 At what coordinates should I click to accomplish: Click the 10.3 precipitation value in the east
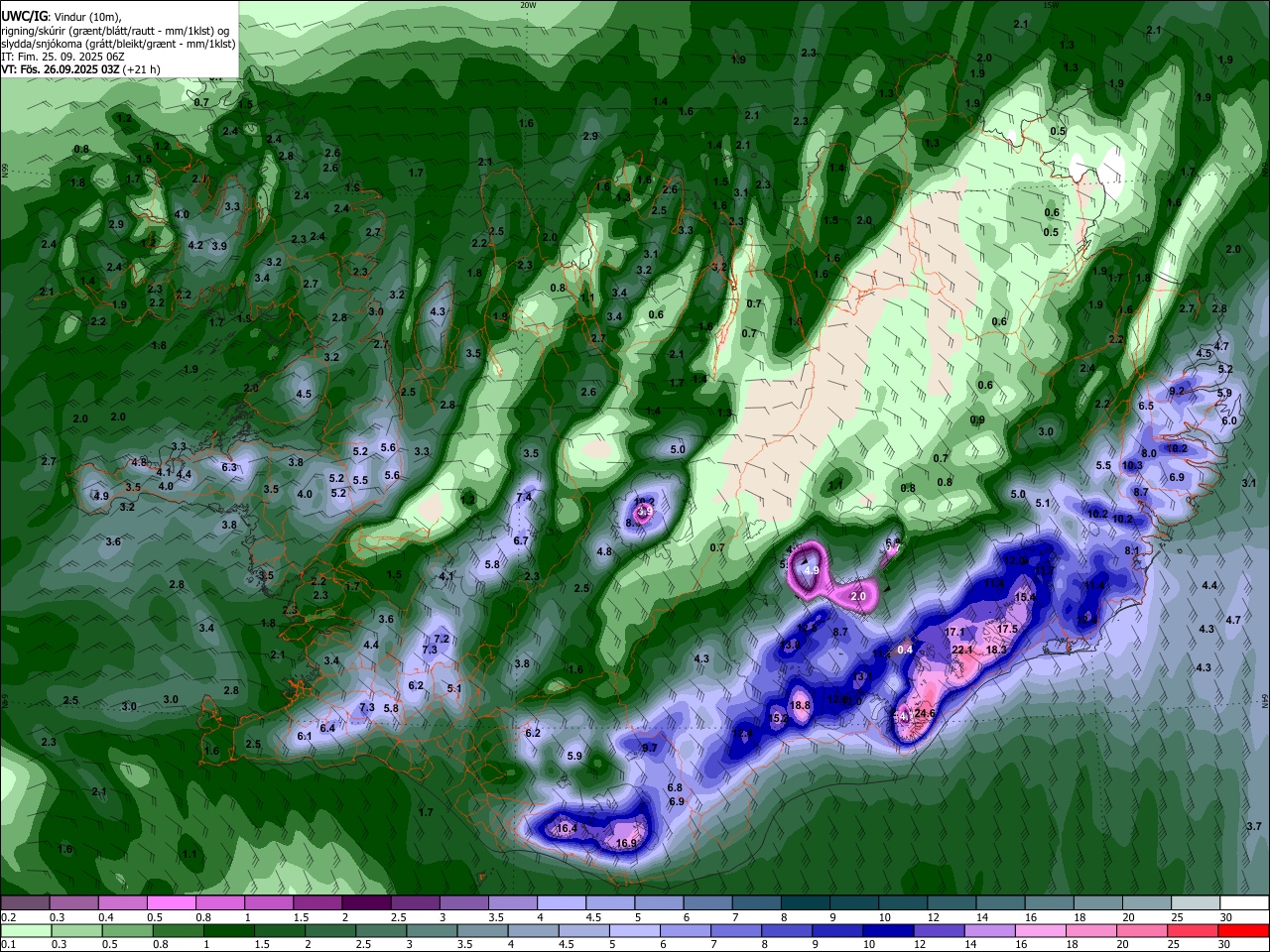pyautogui.click(x=1132, y=465)
